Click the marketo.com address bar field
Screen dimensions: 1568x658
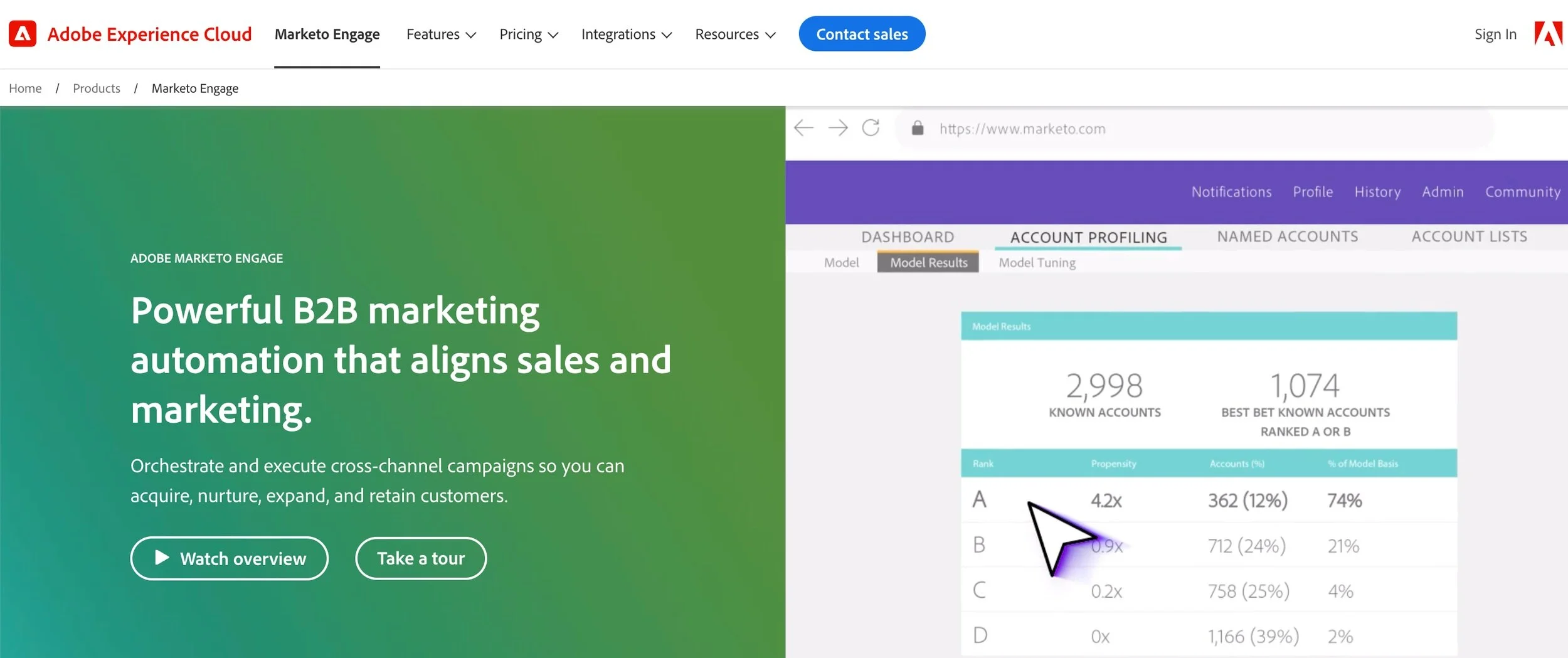(1194, 129)
